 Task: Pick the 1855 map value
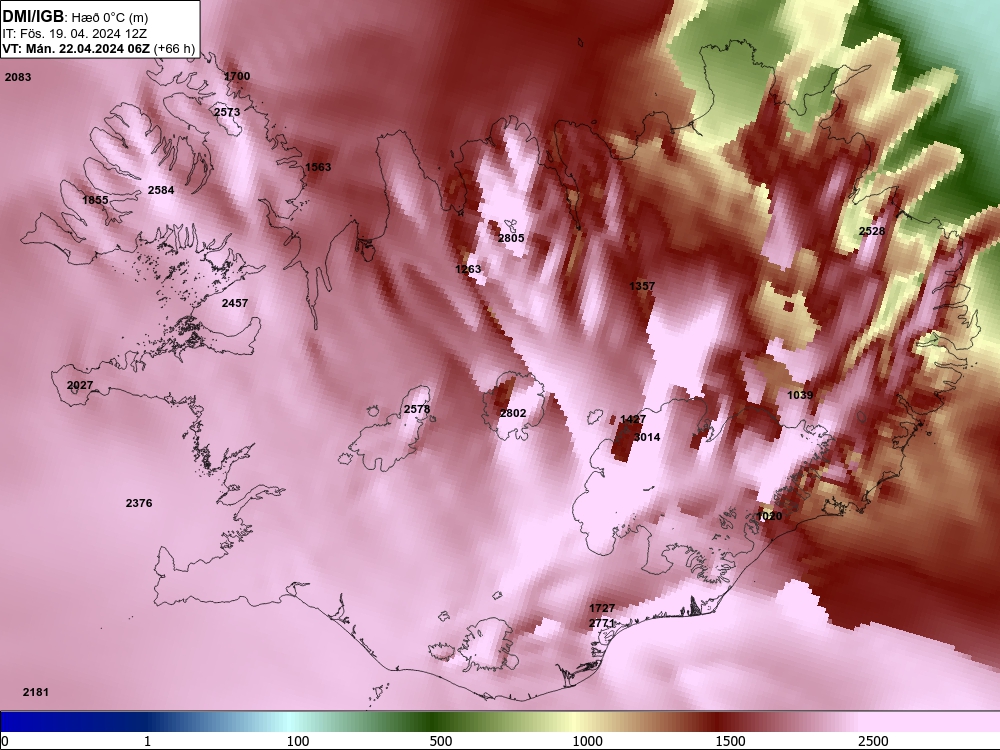[x=96, y=200]
